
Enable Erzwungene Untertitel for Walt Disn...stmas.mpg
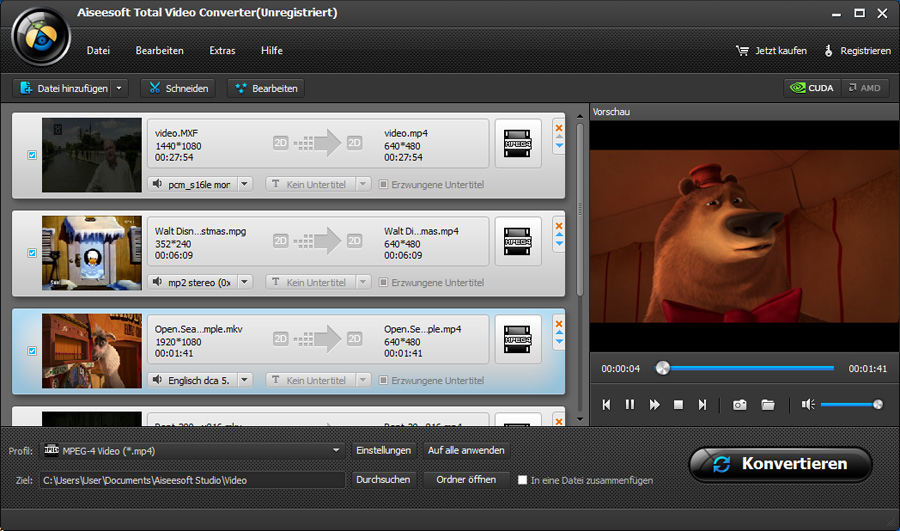point(383,282)
